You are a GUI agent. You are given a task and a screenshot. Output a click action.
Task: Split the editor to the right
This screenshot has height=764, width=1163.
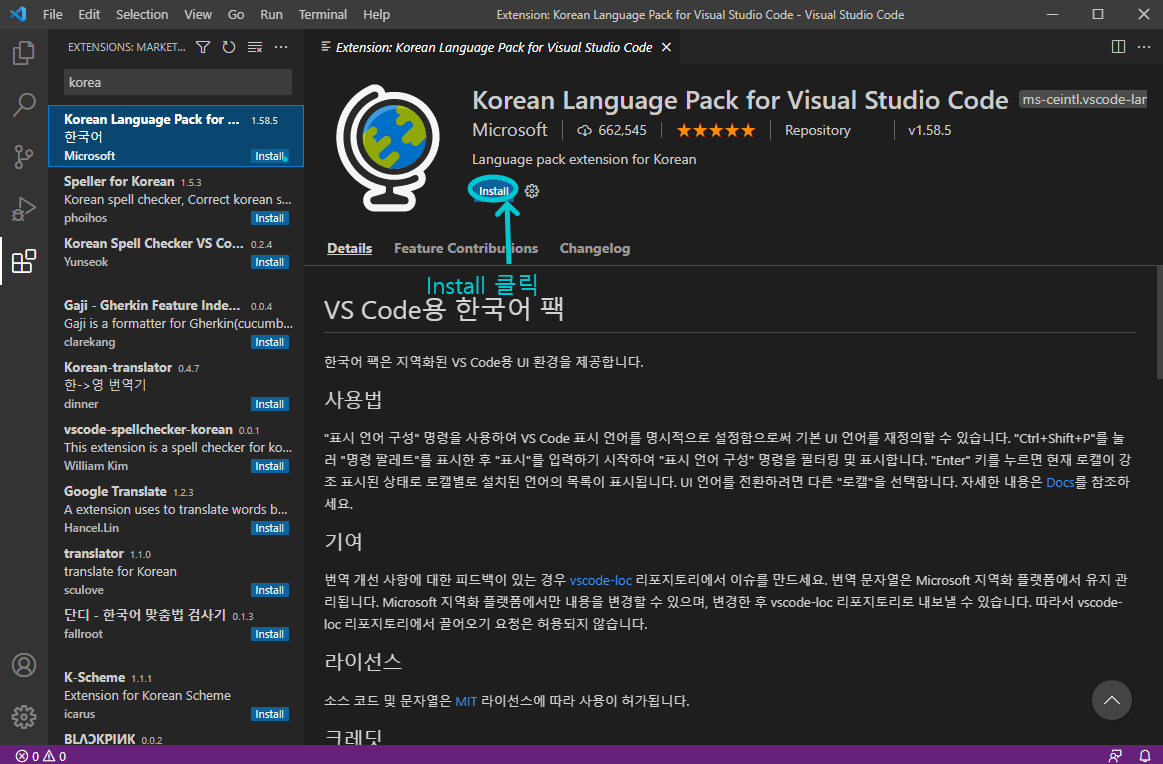[1118, 47]
